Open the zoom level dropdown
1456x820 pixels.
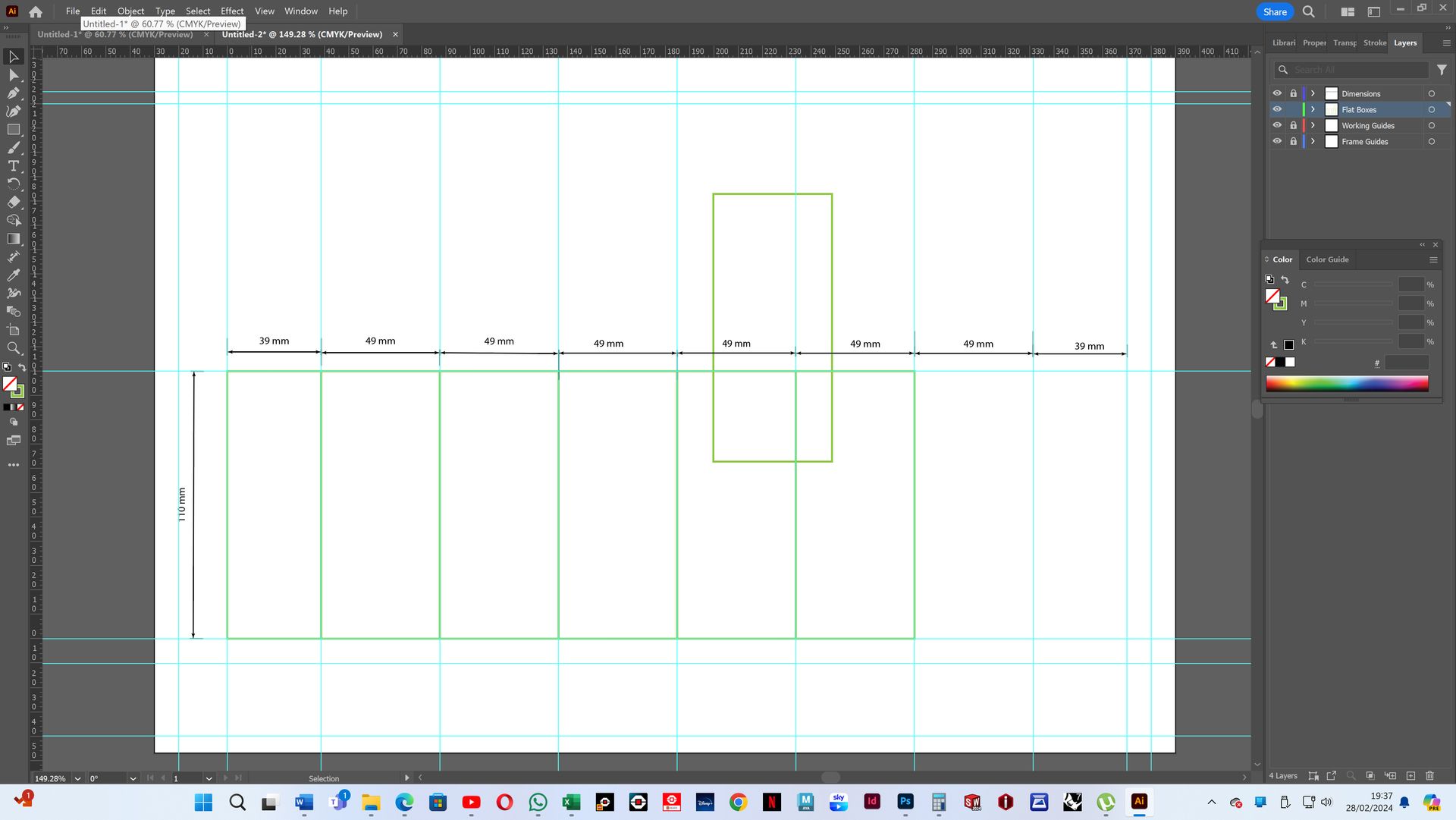click(77, 778)
